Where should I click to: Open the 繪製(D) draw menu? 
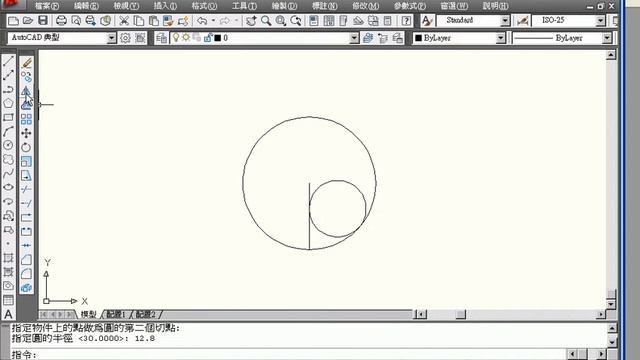click(x=284, y=6)
